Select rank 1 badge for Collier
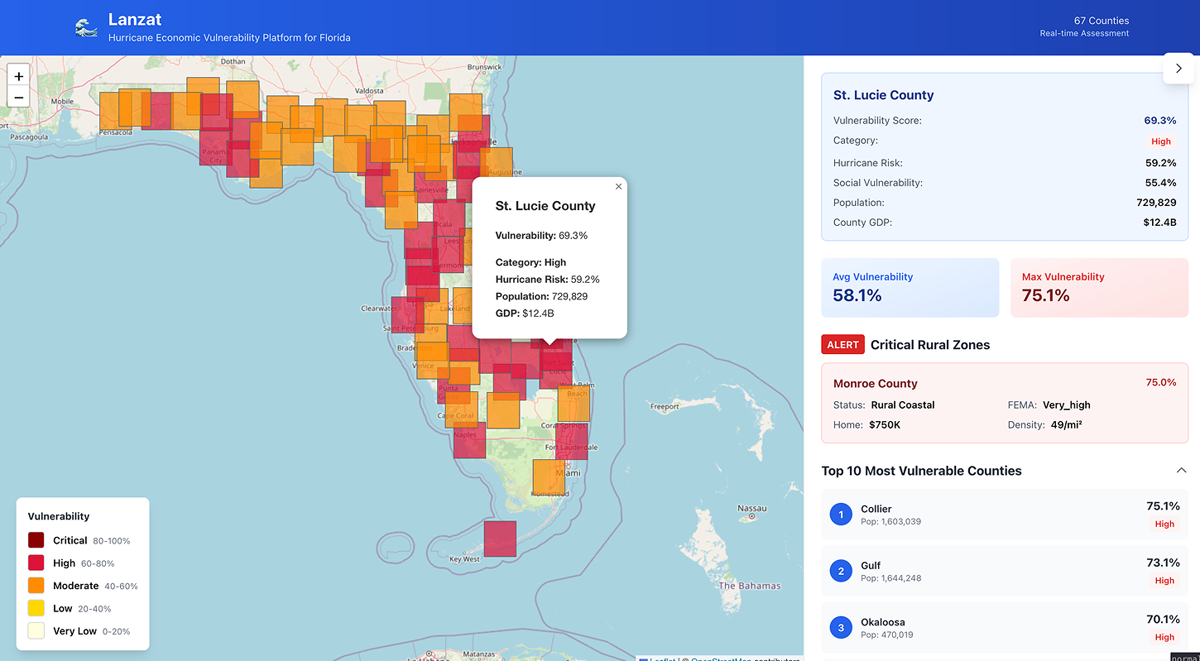Viewport: 1200px width, 661px height. pyautogui.click(x=841, y=515)
